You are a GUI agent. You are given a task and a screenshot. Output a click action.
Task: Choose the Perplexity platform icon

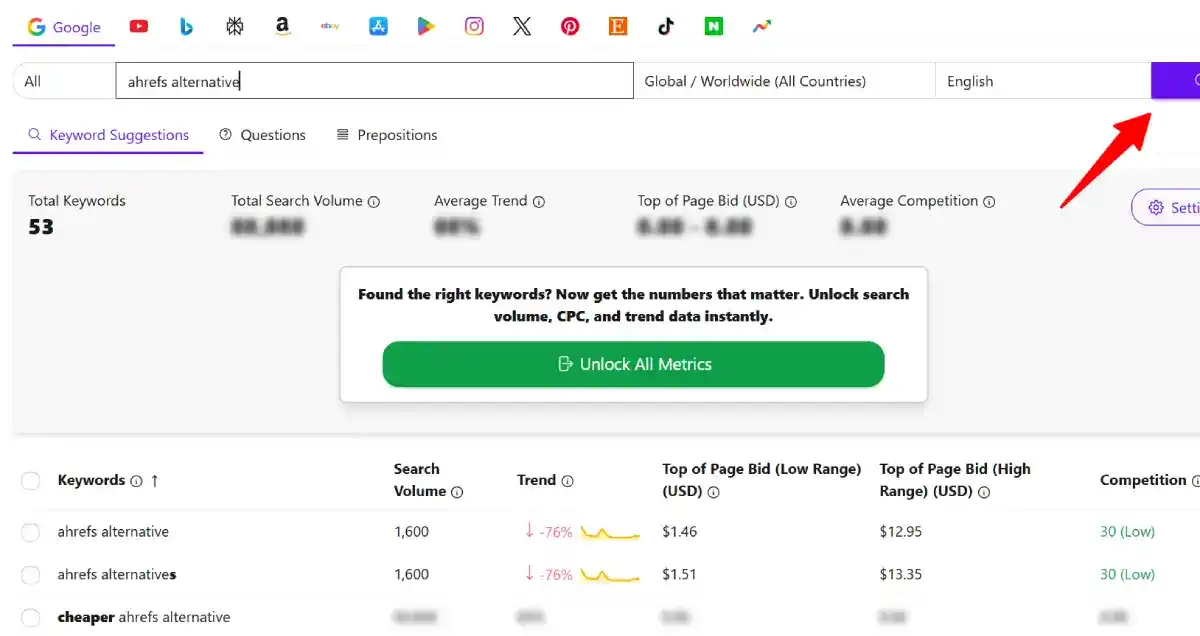pos(234,27)
